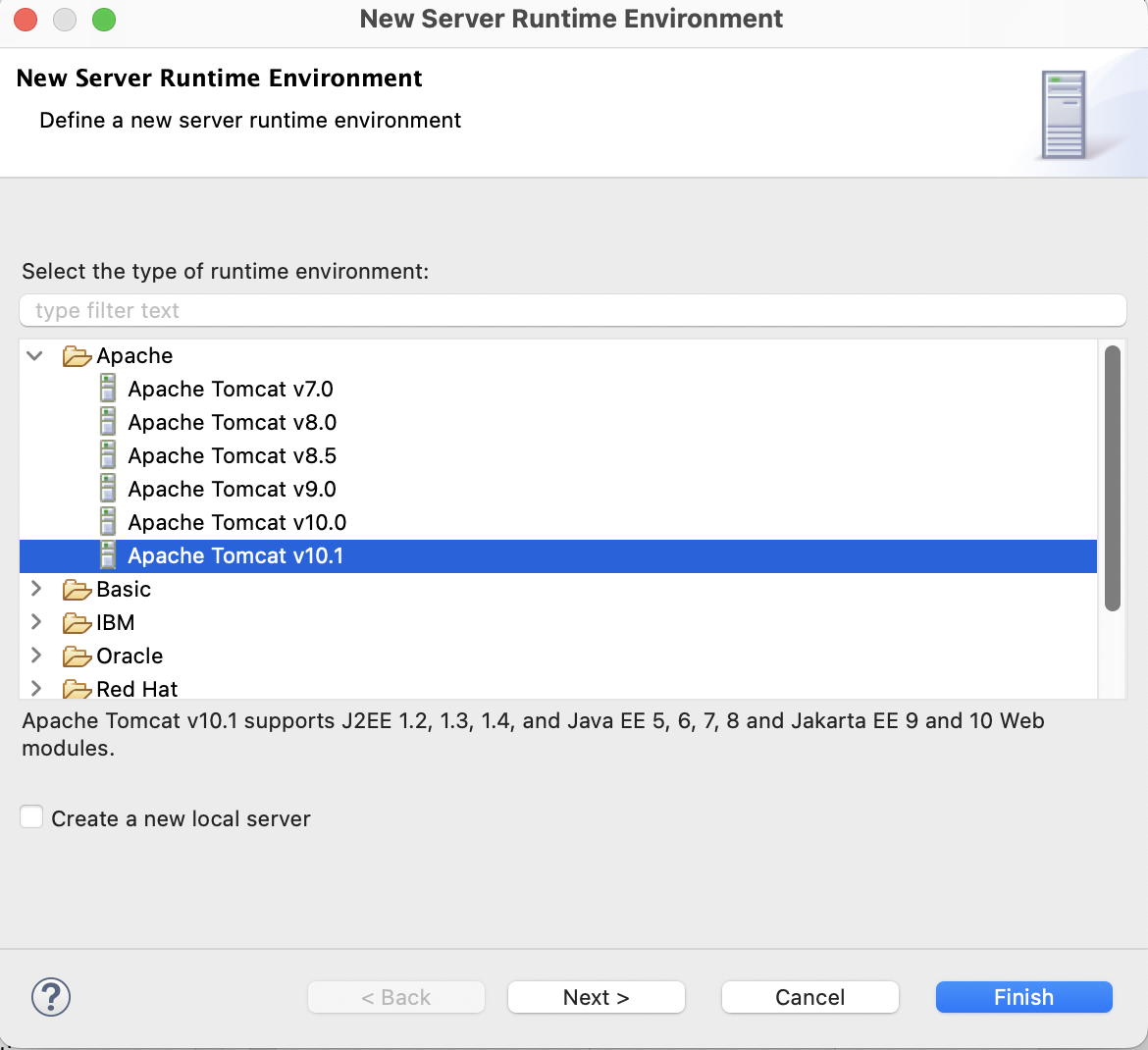1148x1050 pixels.
Task: Select the Oracle folder label
Action: coord(130,656)
